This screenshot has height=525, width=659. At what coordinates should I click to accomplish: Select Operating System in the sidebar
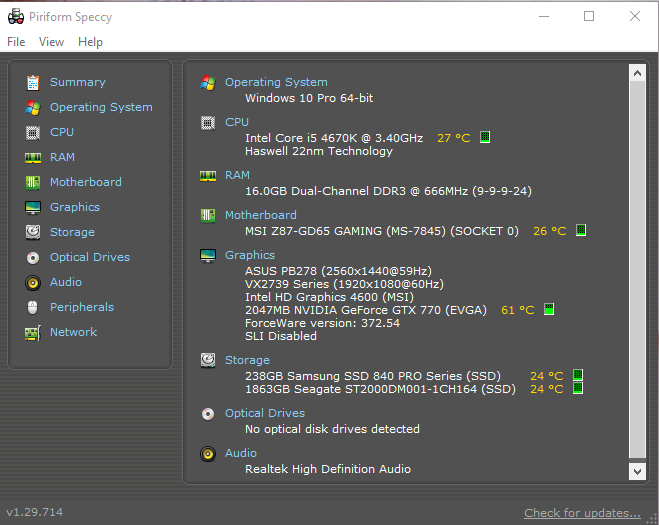point(101,108)
